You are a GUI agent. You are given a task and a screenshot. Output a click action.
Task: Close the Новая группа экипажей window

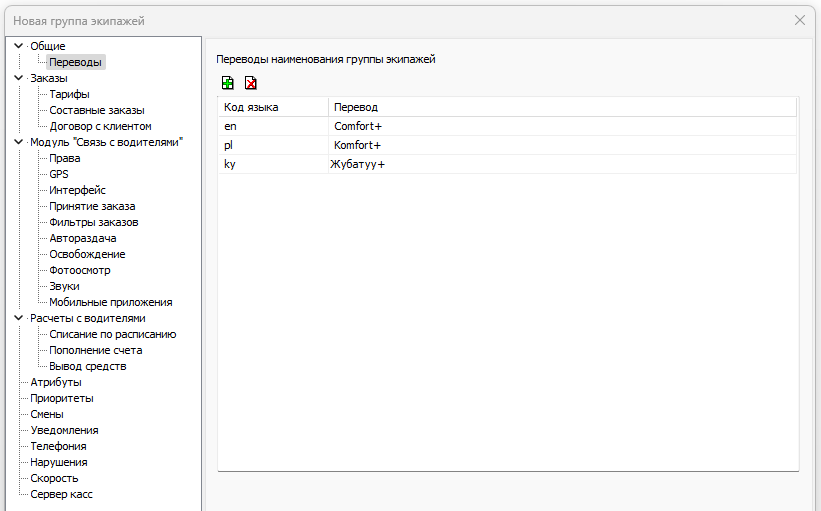(800, 20)
